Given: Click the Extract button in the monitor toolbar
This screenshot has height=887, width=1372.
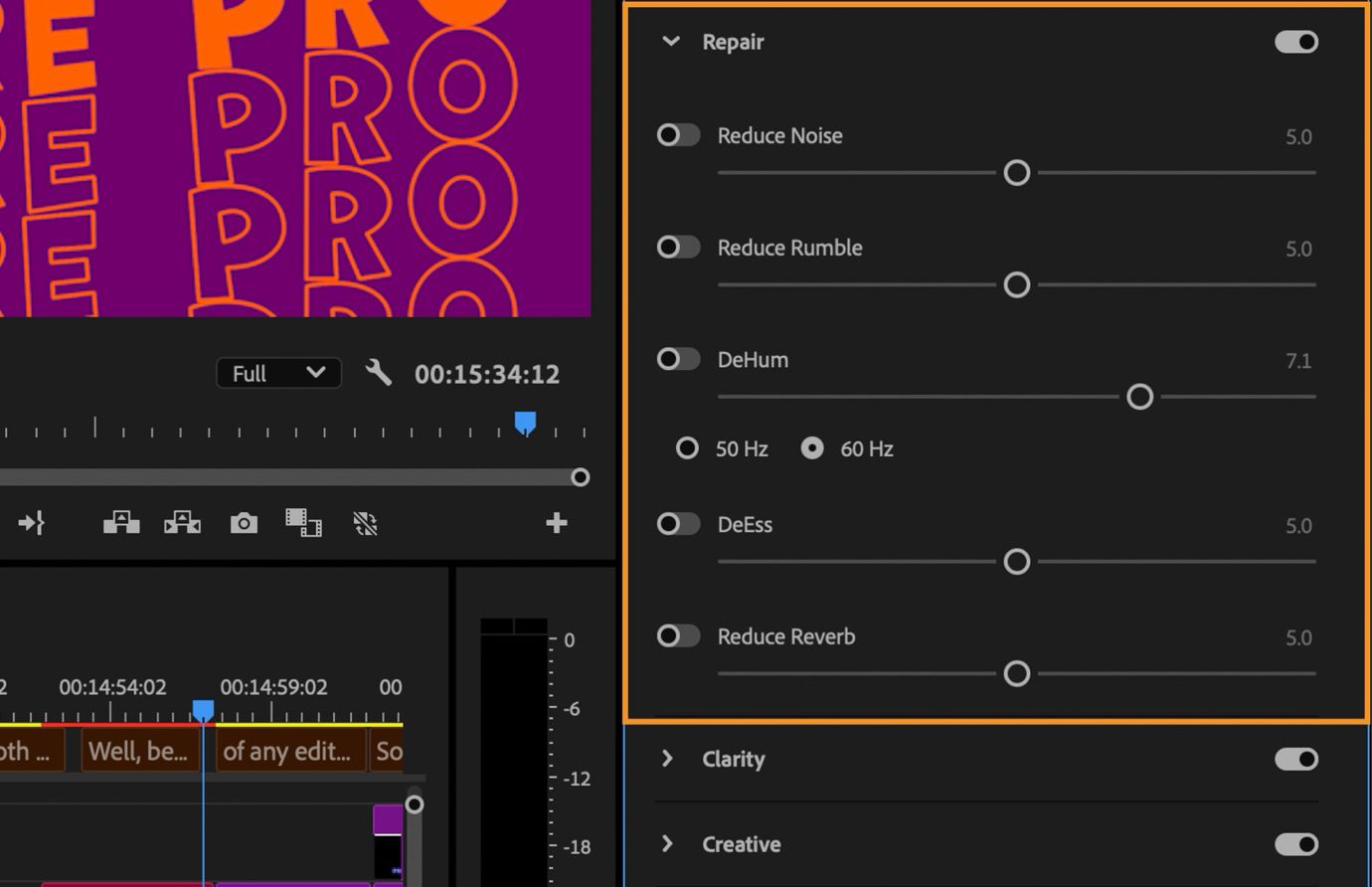Looking at the screenshot, I should [182, 523].
